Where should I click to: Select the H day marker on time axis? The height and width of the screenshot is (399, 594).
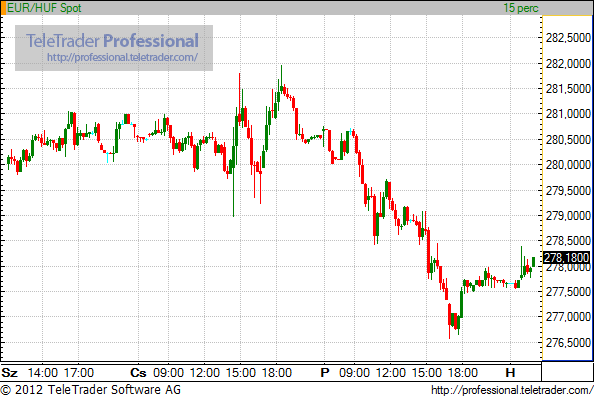point(510,372)
